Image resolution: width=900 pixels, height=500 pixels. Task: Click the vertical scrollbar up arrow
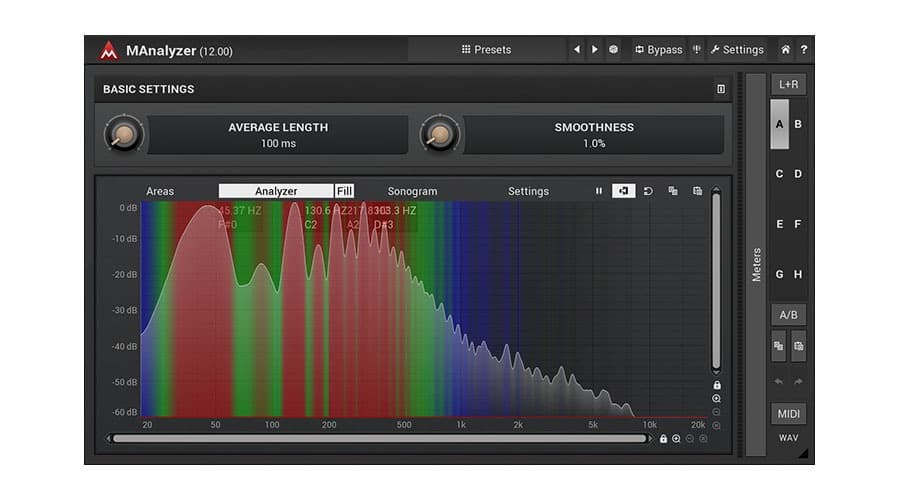pyautogui.click(x=716, y=189)
